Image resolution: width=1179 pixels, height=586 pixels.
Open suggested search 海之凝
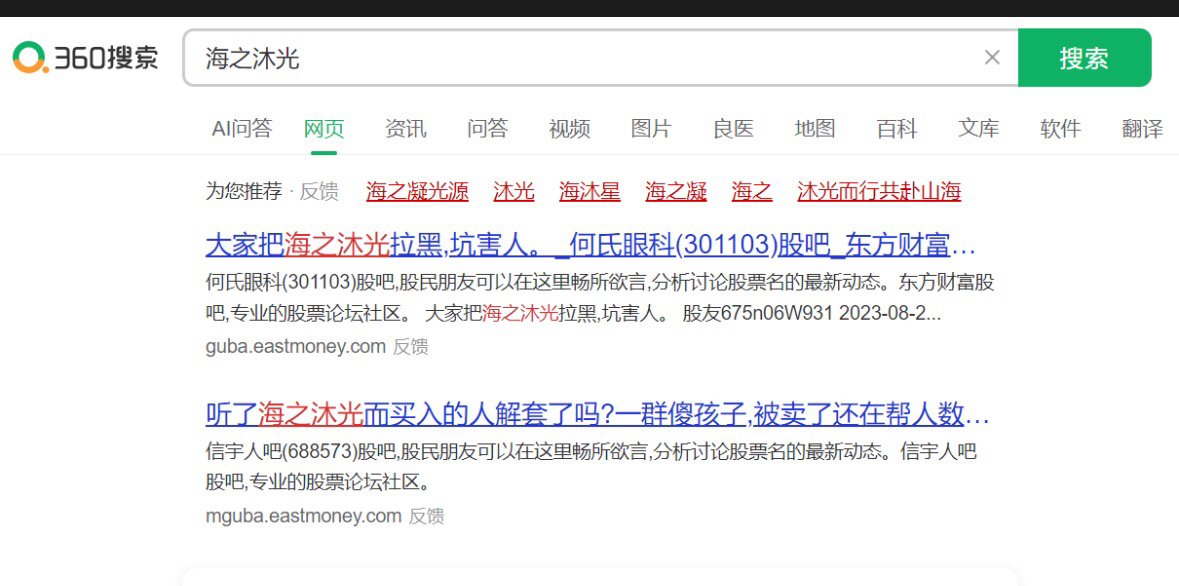coord(676,191)
